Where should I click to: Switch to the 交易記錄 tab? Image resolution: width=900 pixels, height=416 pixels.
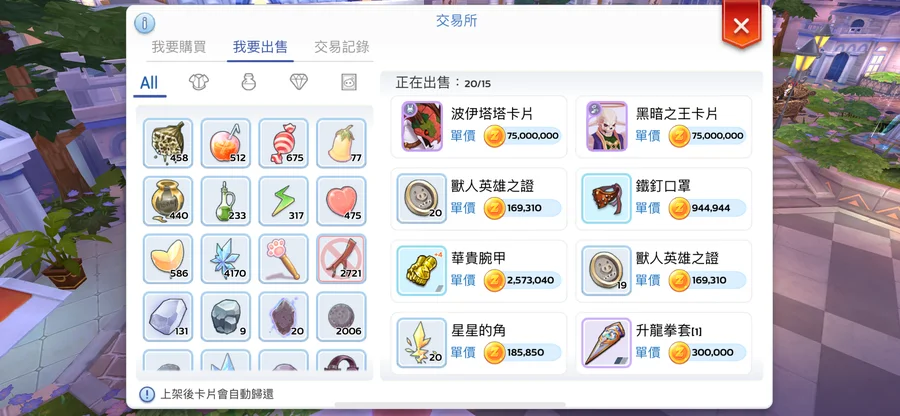pos(342,47)
